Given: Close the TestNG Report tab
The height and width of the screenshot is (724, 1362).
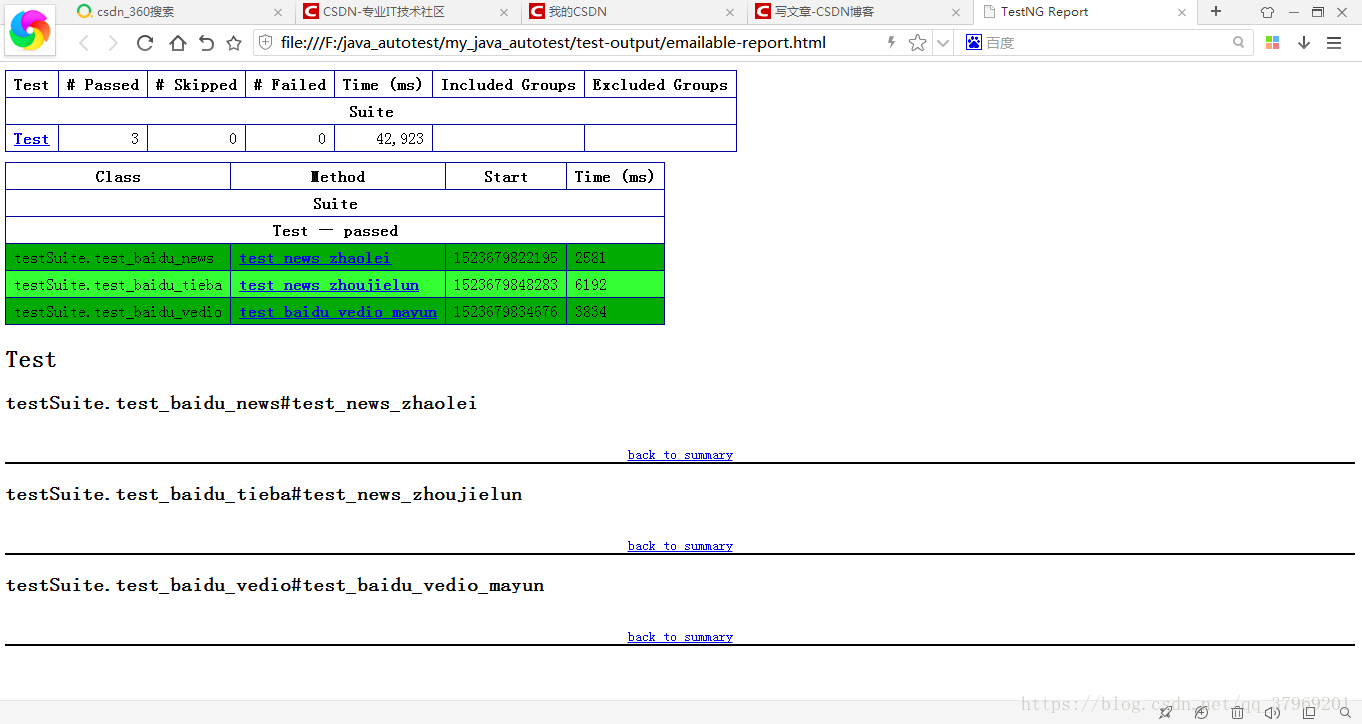Looking at the screenshot, I should (x=1182, y=12).
